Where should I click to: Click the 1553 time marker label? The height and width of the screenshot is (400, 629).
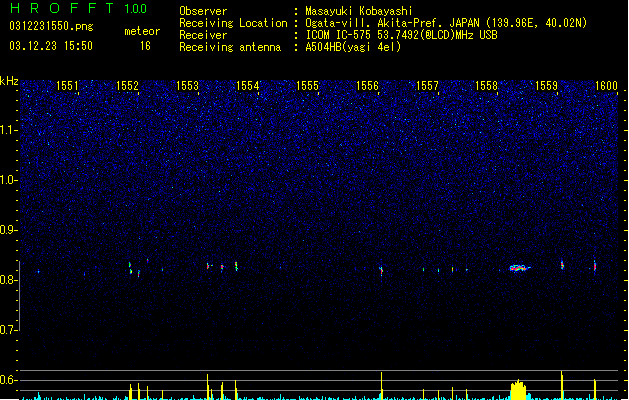[x=187, y=86]
